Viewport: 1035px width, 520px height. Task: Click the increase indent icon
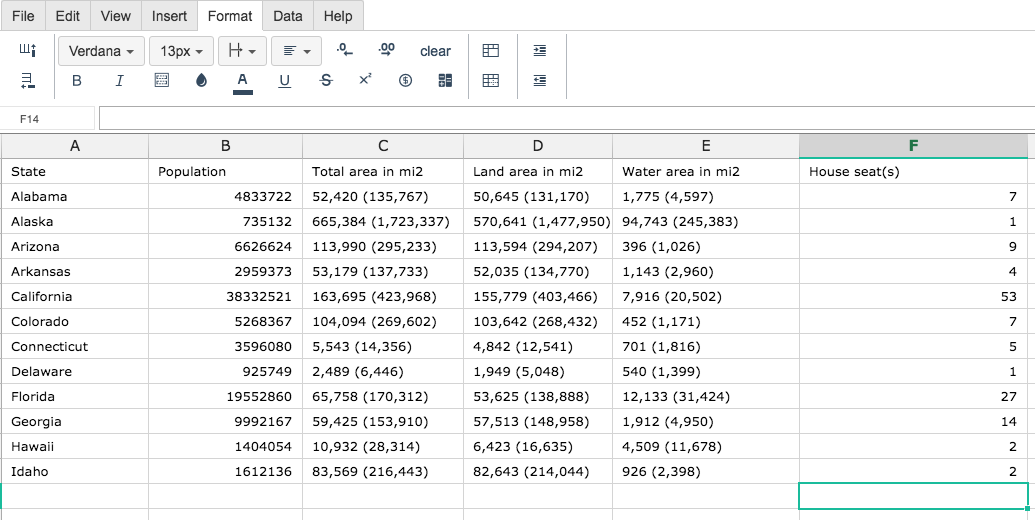(540, 51)
